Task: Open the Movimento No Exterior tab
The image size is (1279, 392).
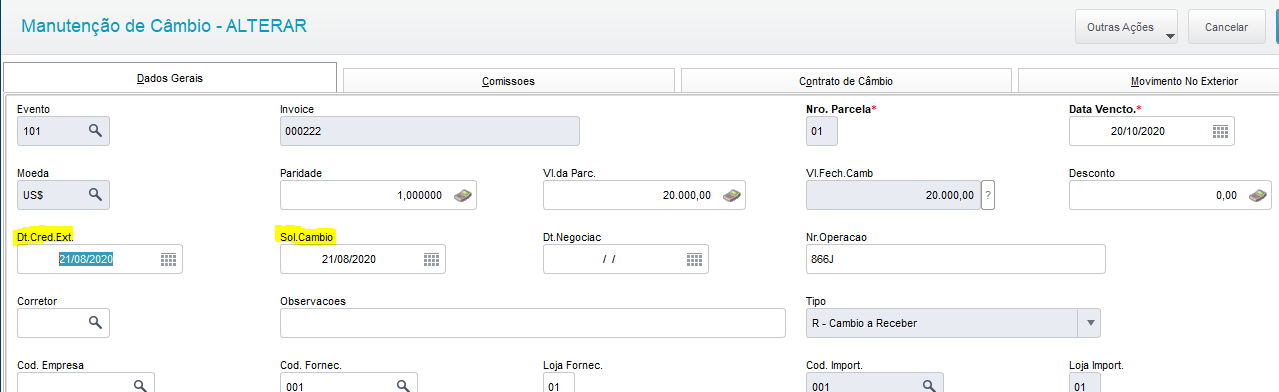Action: [x=1148, y=81]
